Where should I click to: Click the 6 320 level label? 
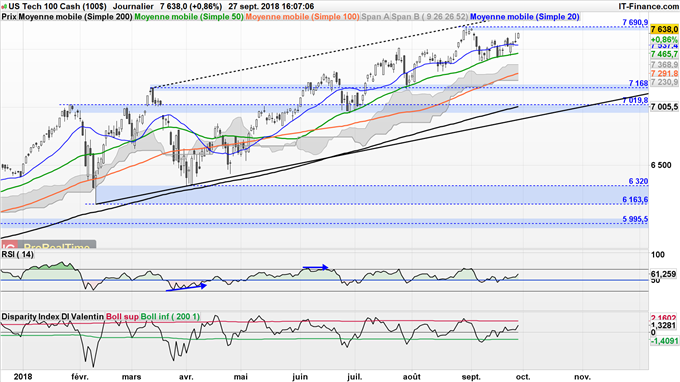tap(638, 181)
